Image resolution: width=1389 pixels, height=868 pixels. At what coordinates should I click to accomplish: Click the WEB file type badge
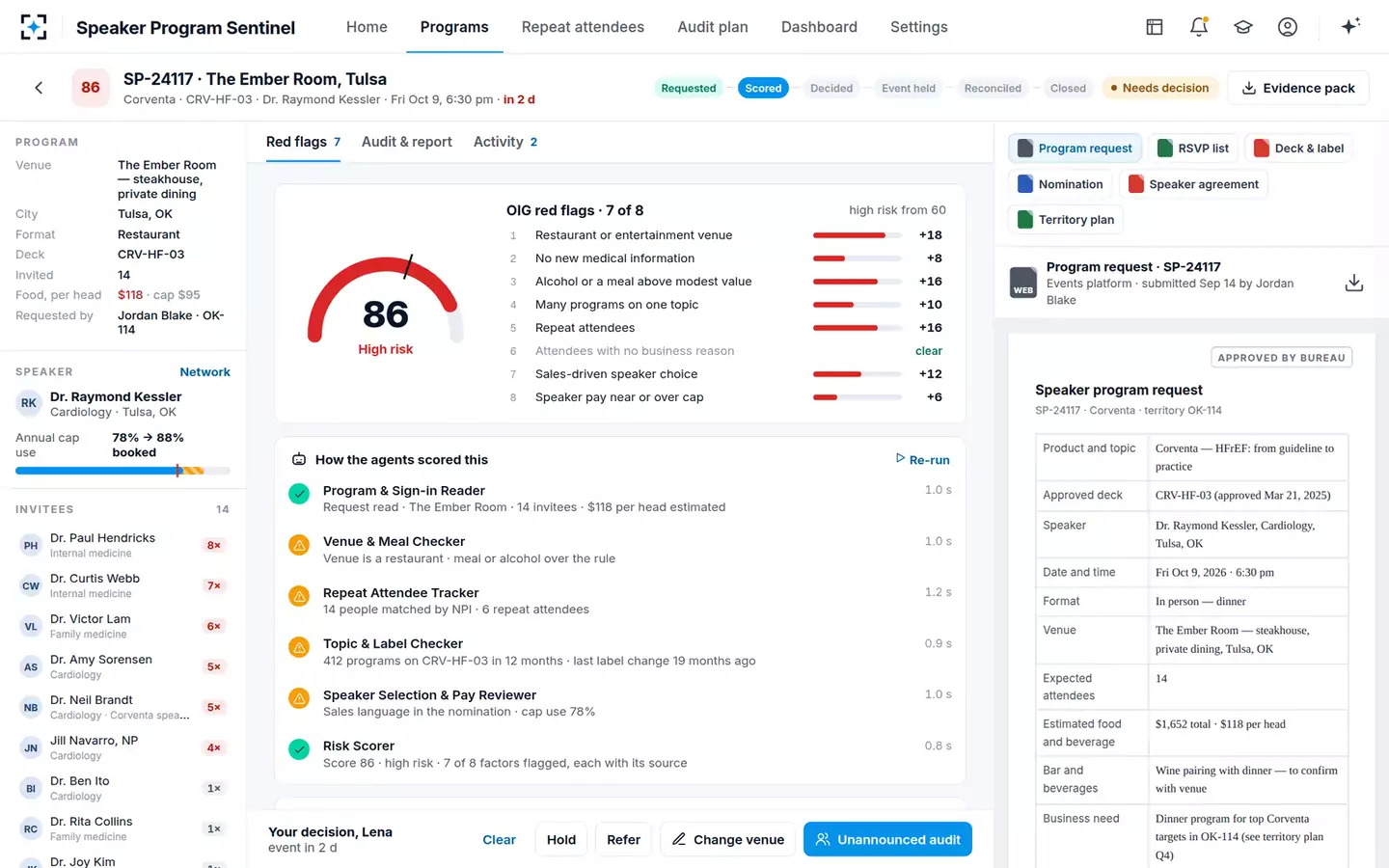pos(1023,283)
